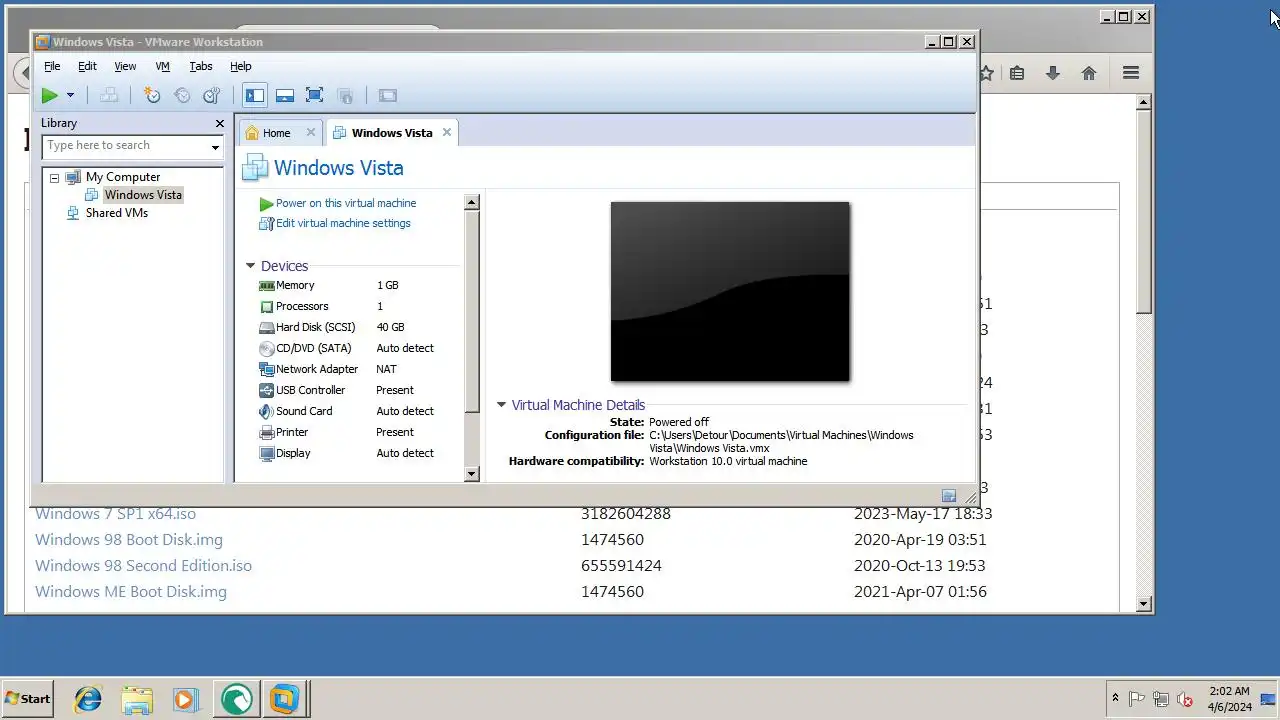
Task: Open Windows ME Boot Disk.img link
Action: pyautogui.click(x=131, y=591)
